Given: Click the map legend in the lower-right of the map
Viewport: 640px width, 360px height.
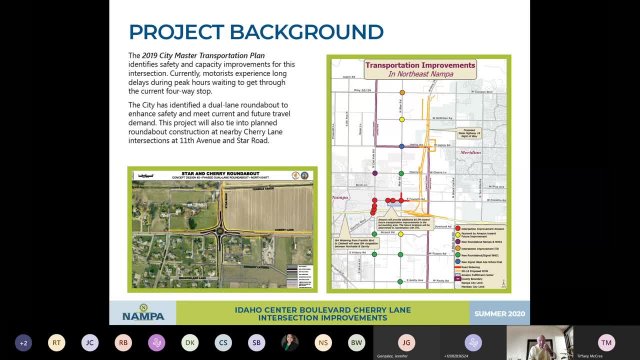Looking at the screenshot, I should pos(480,257).
